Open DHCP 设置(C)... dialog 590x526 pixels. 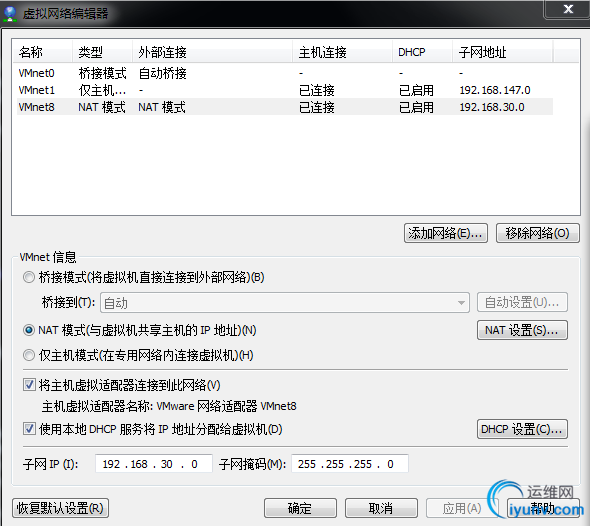[x=522, y=429]
